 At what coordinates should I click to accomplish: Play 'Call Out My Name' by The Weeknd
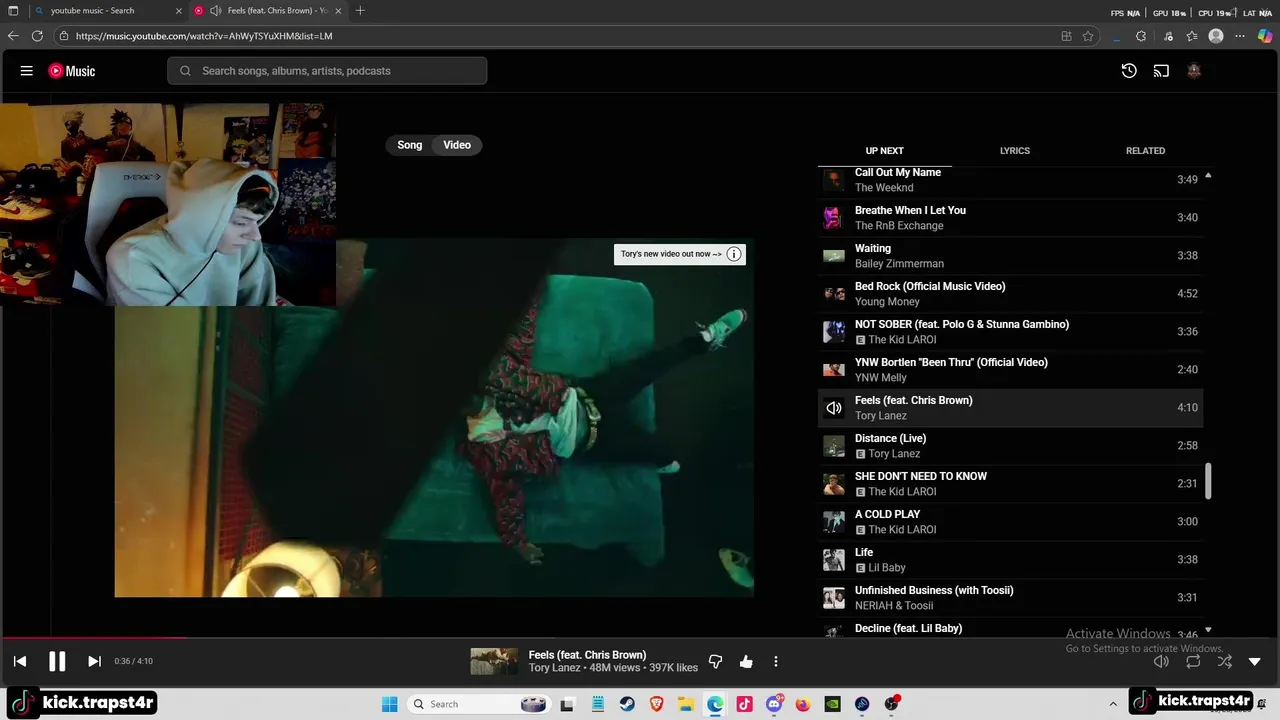[x=1010, y=180]
